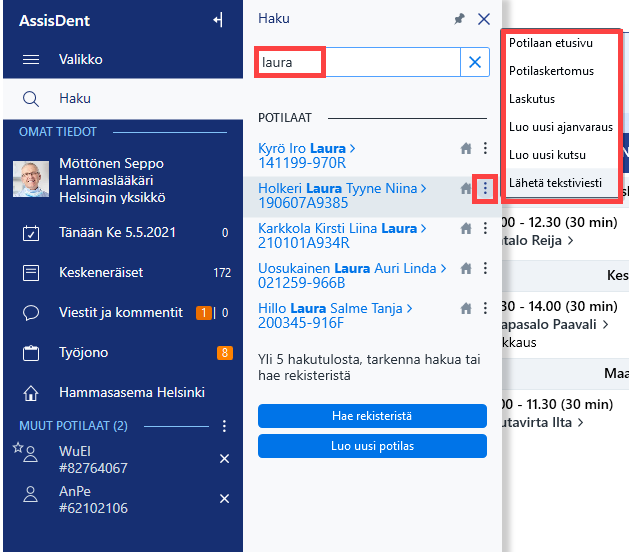This screenshot has height=552, width=629.
Task: Click ID number 021259-966B
Action: tap(301, 283)
